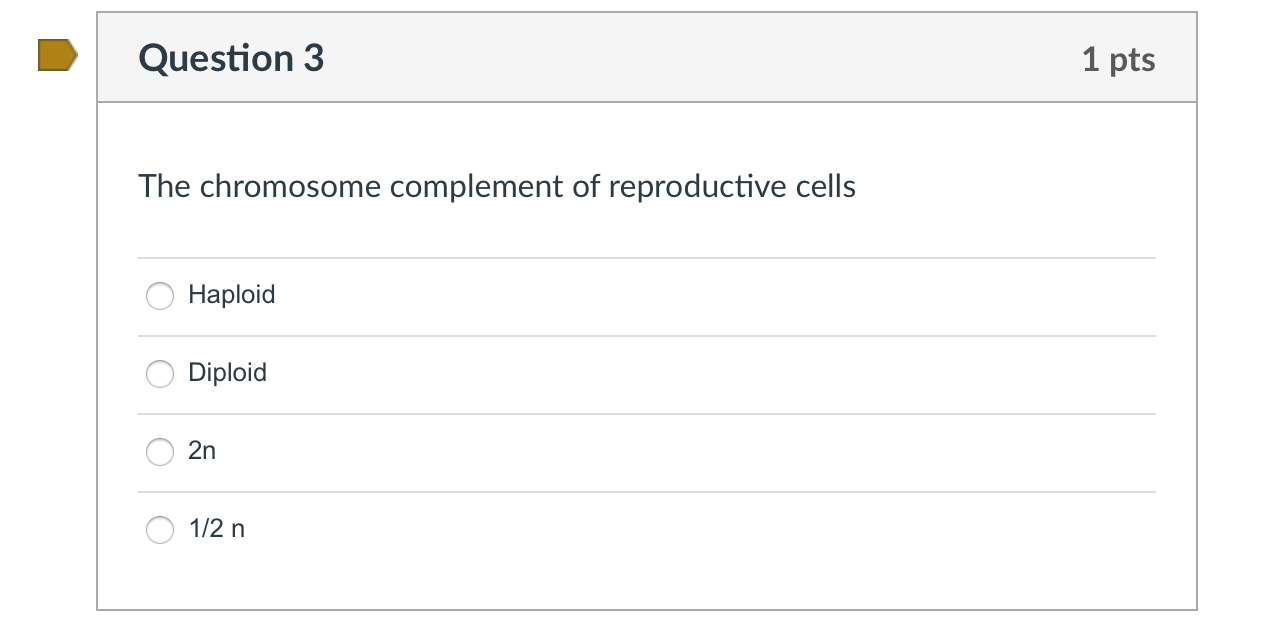This screenshot has width=1278, height=640.
Task: Click the 2n answer text
Action: (203, 451)
